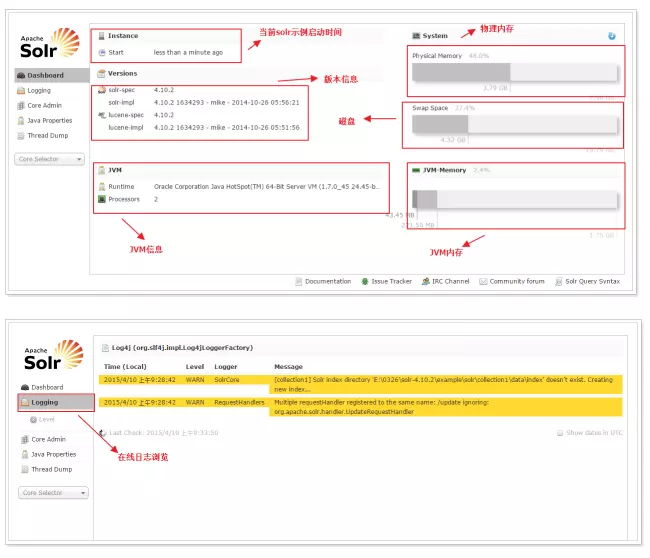Click the Time (Local) column header
This screenshot has width=650, height=558.
125,367
